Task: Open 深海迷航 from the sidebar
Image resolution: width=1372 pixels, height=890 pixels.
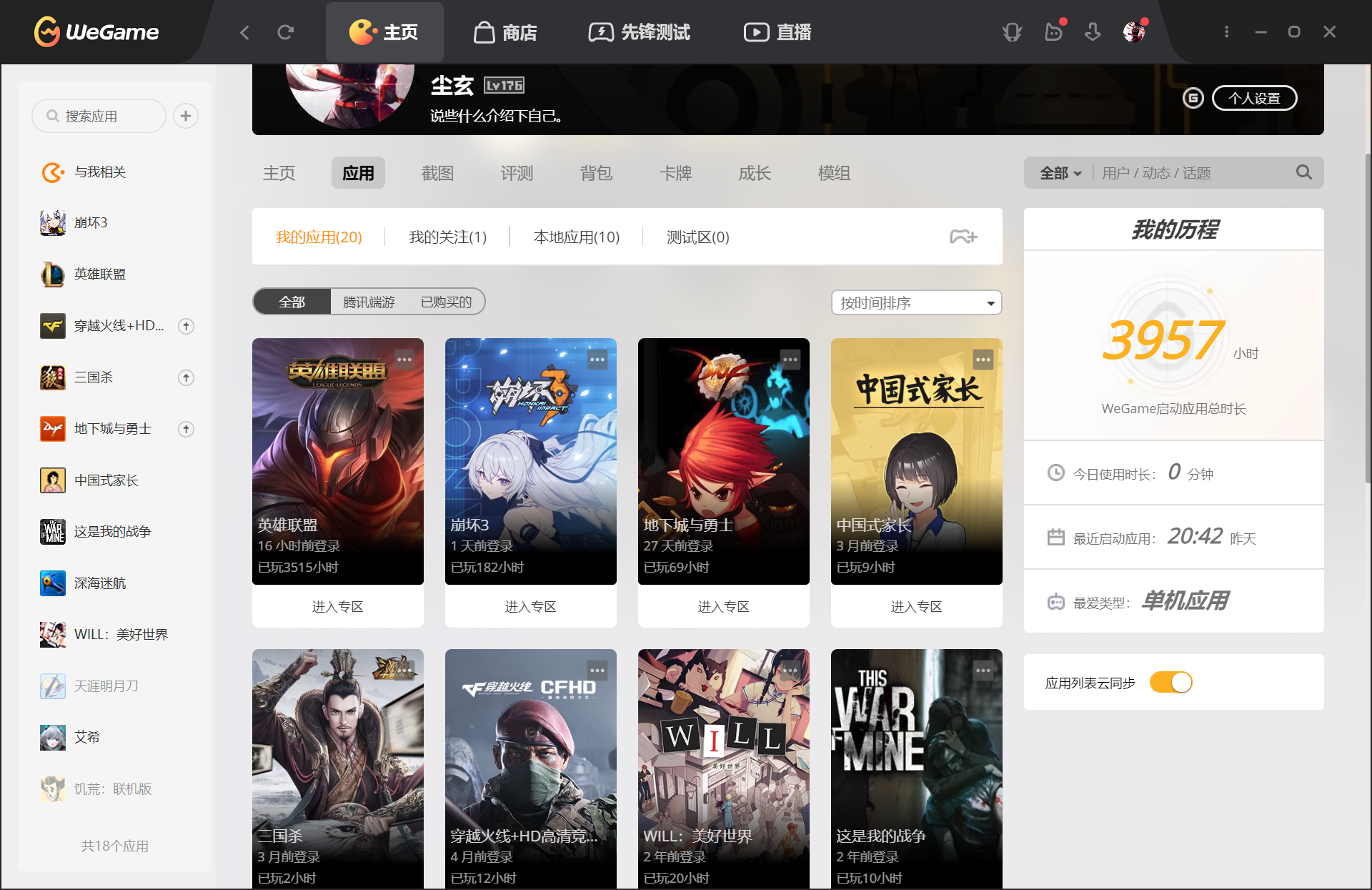Action: tap(115, 583)
